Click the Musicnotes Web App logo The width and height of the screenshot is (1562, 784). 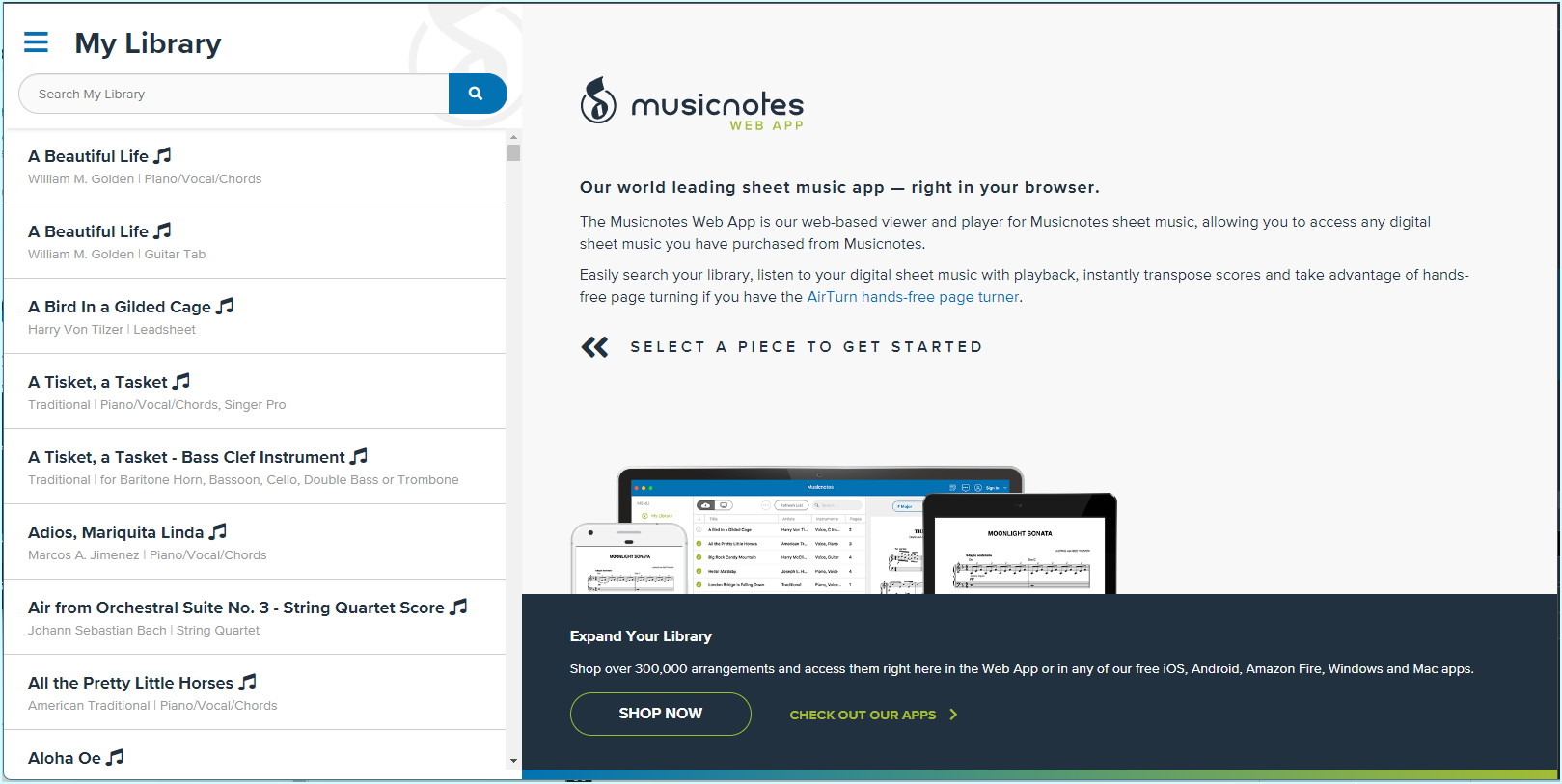coord(692,103)
